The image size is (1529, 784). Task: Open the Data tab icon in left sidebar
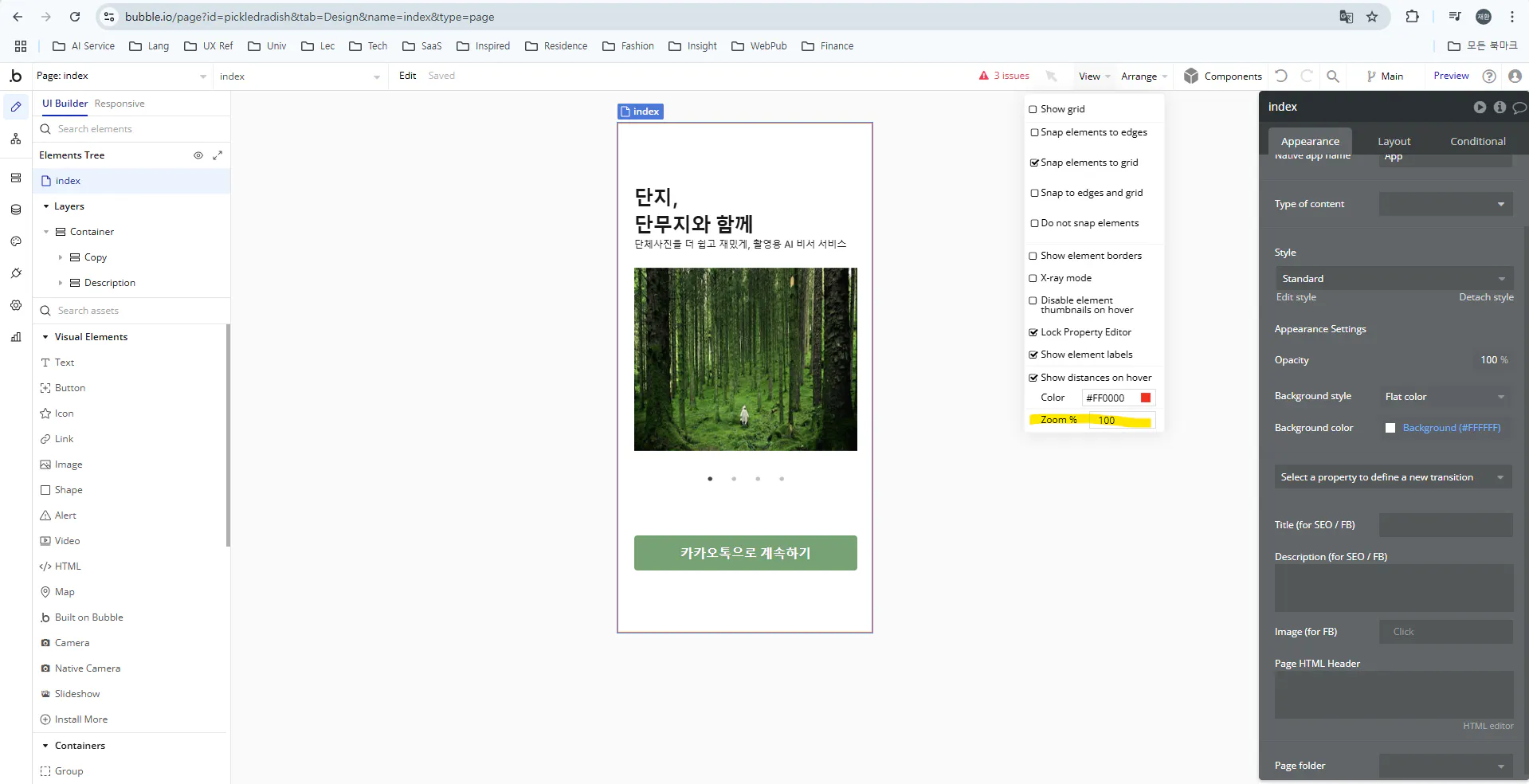tap(16, 210)
